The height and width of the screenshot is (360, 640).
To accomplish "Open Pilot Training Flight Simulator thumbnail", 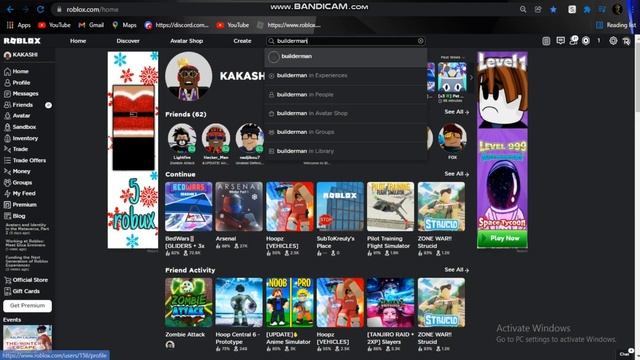I will click(391, 207).
